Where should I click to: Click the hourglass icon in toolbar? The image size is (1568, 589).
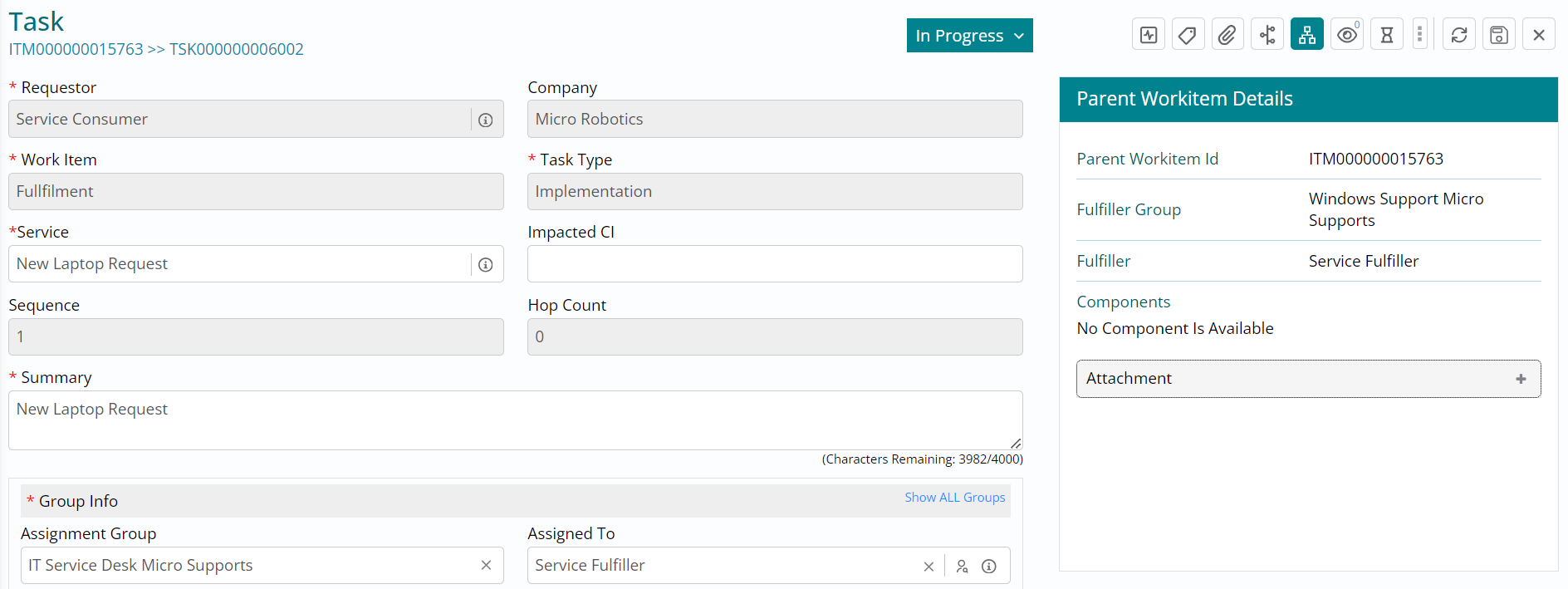(x=1387, y=35)
